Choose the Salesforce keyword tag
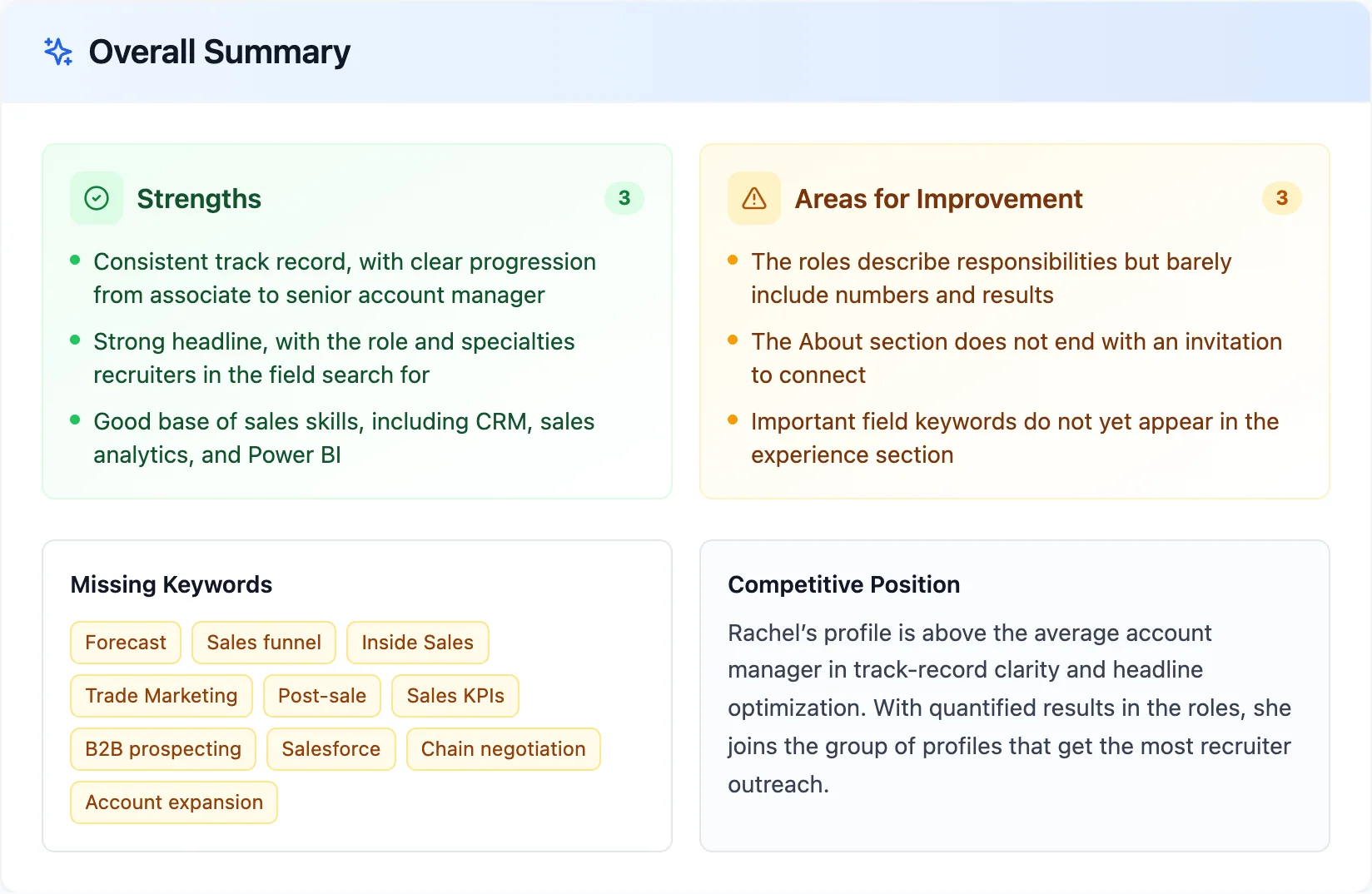 331,749
